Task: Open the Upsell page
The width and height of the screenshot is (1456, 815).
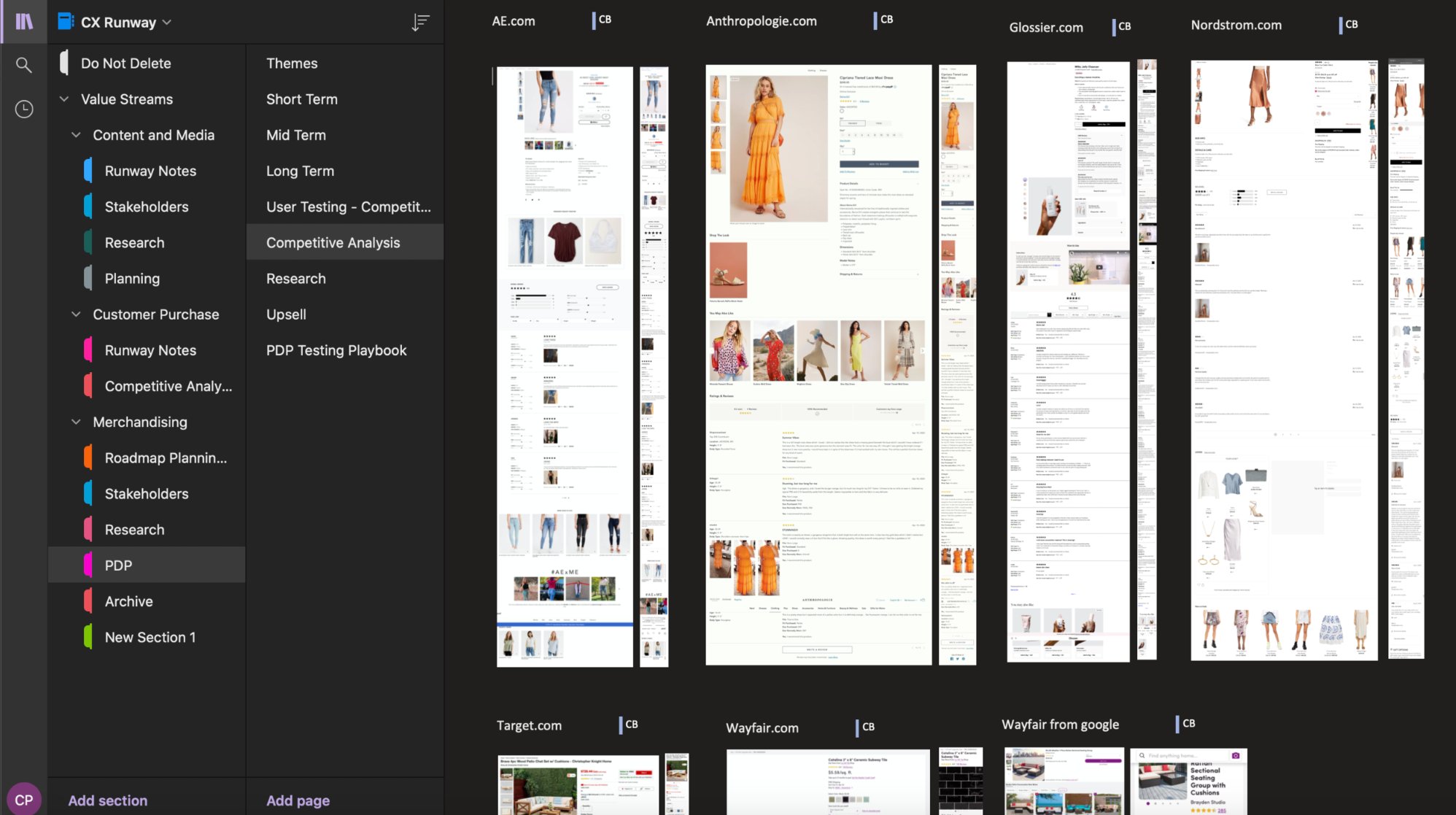Action: click(286, 314)
